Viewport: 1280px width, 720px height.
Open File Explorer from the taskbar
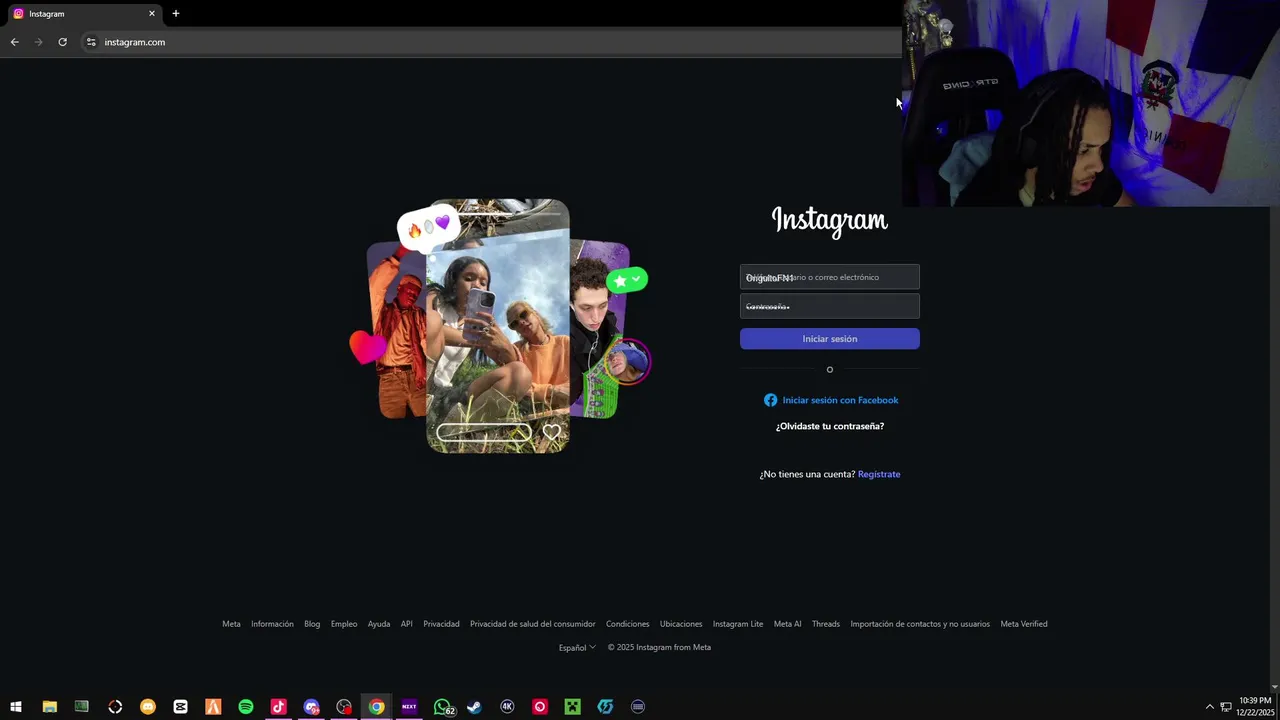click(x=49, y=707)
